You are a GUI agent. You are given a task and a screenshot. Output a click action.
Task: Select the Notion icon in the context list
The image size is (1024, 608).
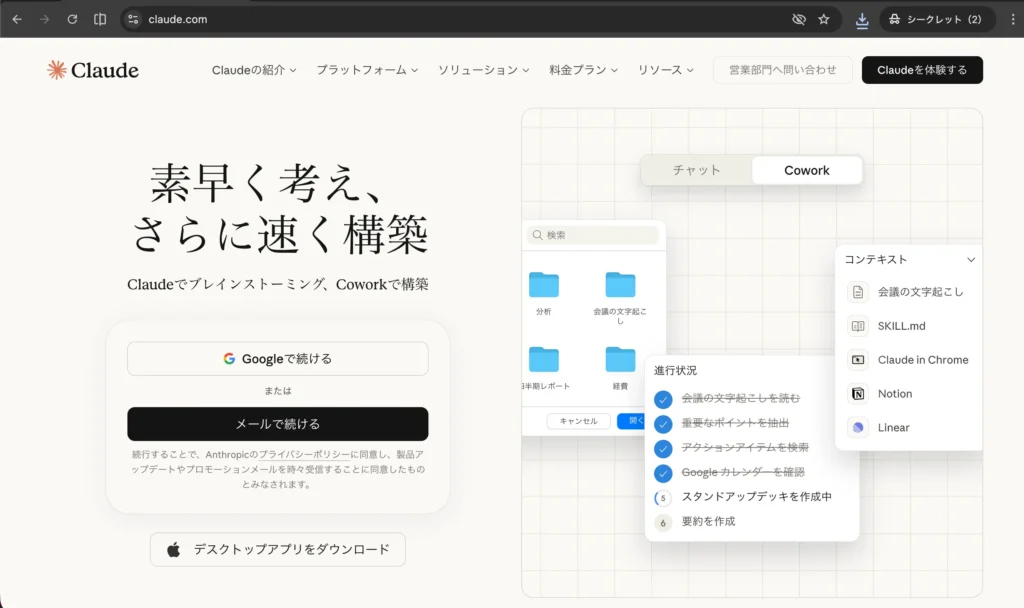pyautogui.click(x=858, y=394)
